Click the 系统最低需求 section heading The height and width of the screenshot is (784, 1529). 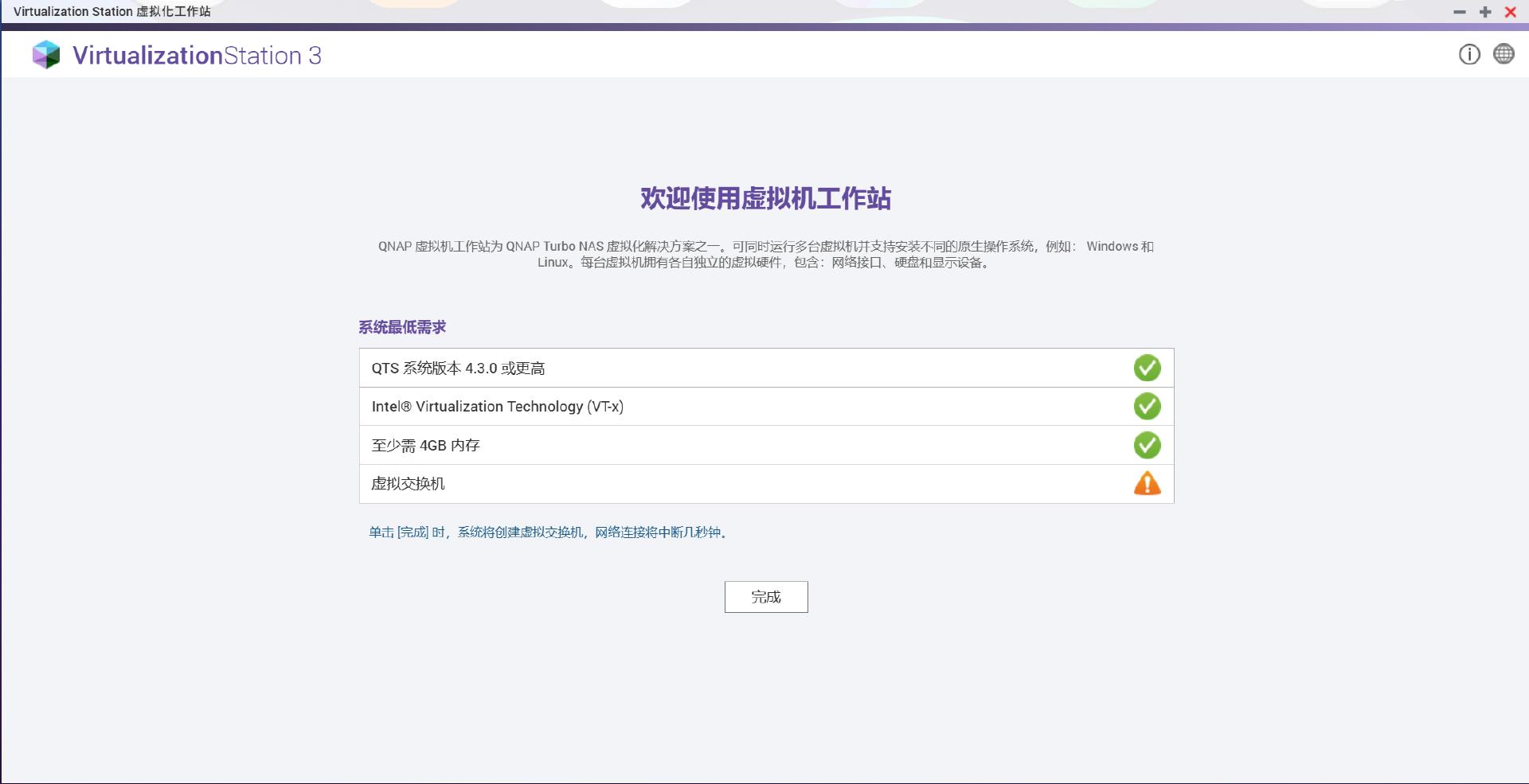(x=401, y=326)
